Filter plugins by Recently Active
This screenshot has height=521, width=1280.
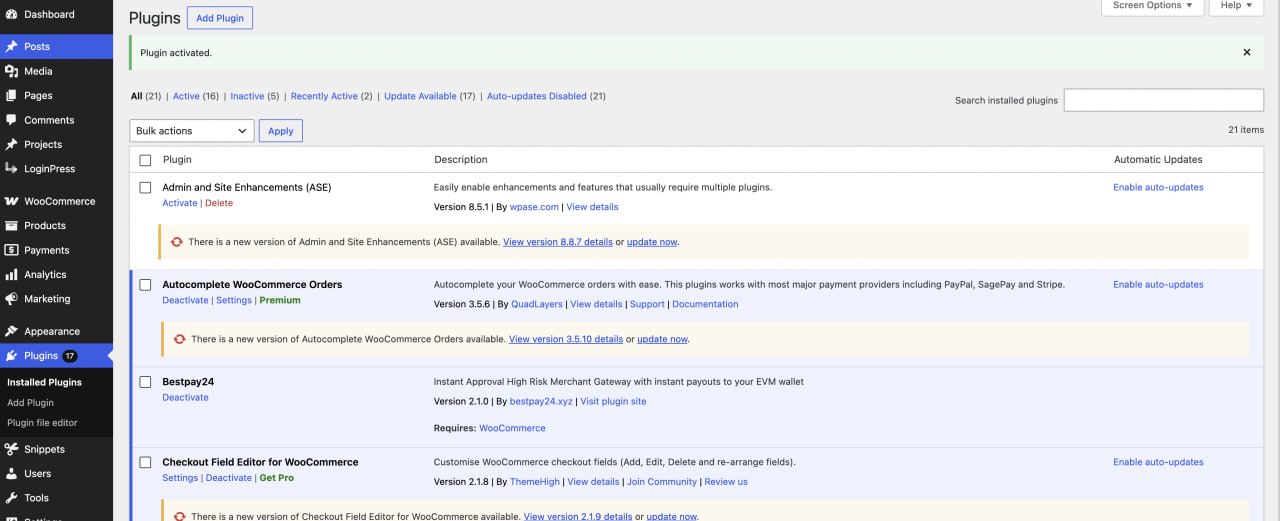332,96
